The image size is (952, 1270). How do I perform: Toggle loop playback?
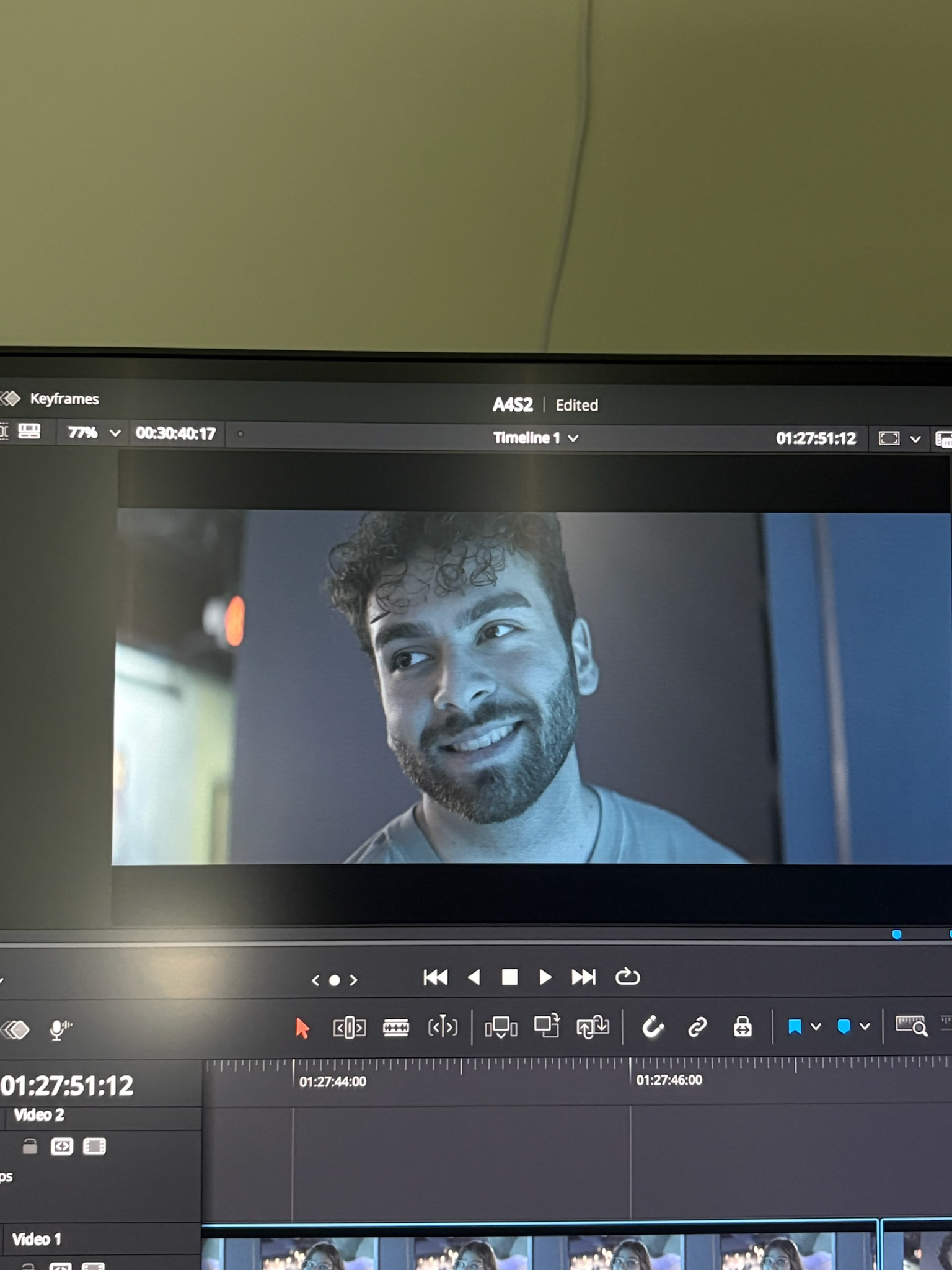(627, 977)
